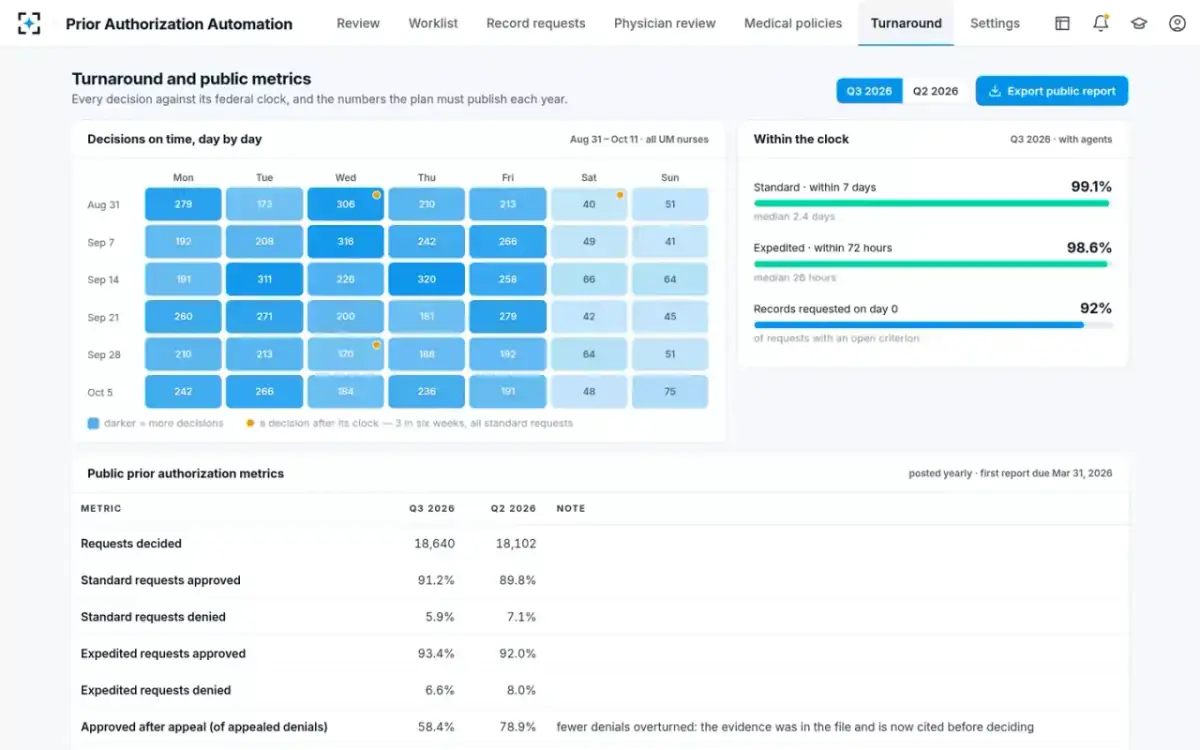
Task: Click the Requests decided row label
Action: pos(131,544)
